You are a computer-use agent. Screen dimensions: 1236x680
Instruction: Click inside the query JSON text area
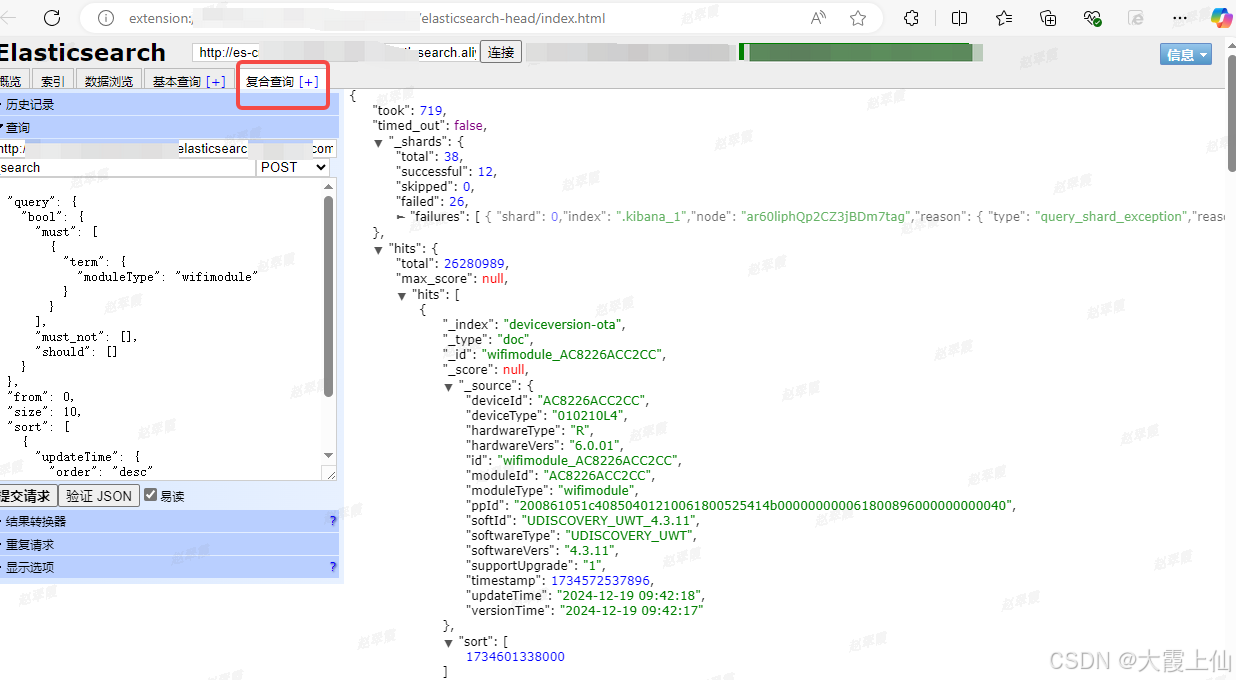click(160, 329)
